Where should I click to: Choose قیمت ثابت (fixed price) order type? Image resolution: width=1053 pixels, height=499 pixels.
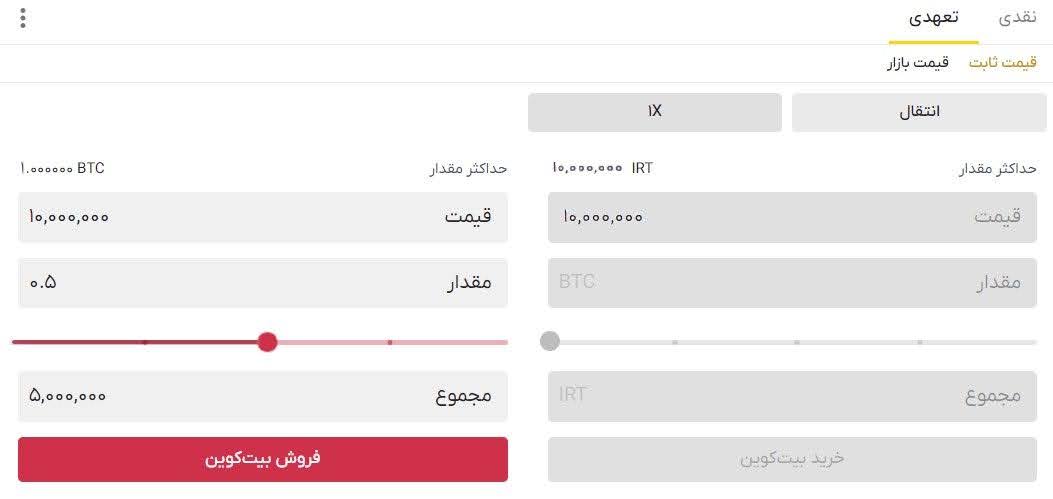coord(1002,63)
